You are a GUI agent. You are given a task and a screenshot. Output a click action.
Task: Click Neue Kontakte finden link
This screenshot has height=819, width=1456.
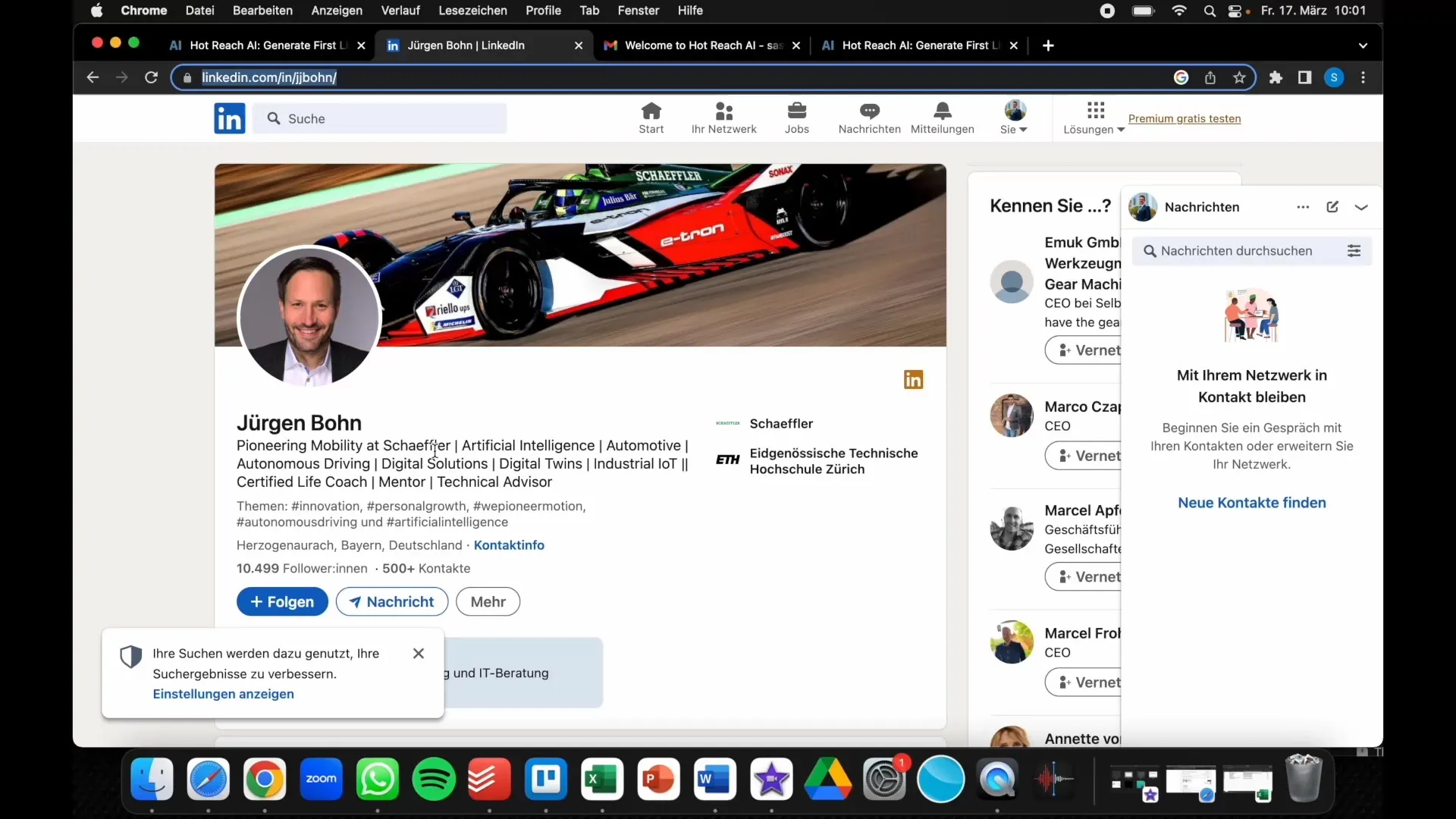tap(1252, 503)
